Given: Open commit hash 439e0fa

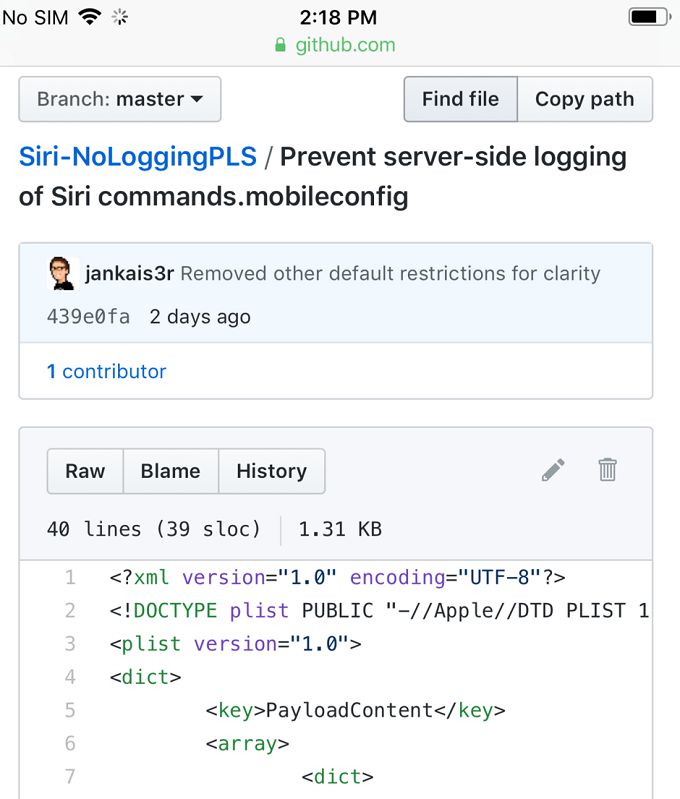Looking at the screenshot, I should pyautogui.click(x=88, y=317).
